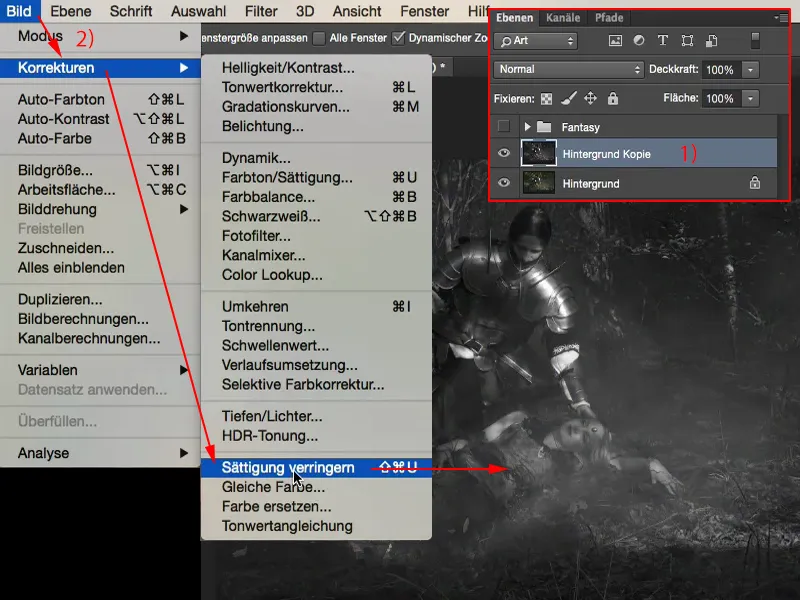The image size is (800, 600).
Task: Filter layers by shape layer icon
Action: click(x=687, y=41)
